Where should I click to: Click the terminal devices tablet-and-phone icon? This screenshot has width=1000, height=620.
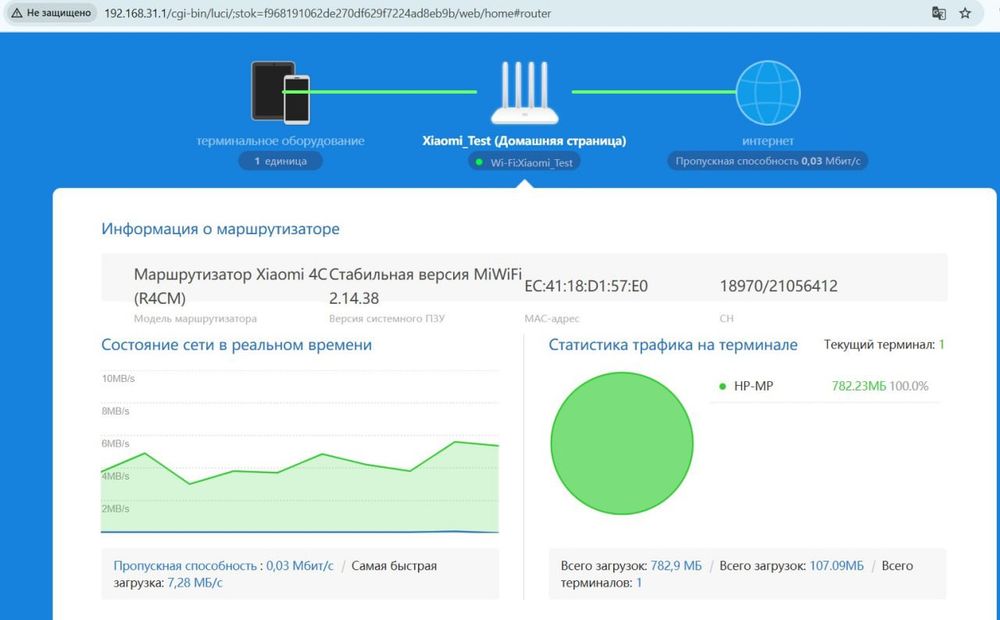(x=281, y=92)
